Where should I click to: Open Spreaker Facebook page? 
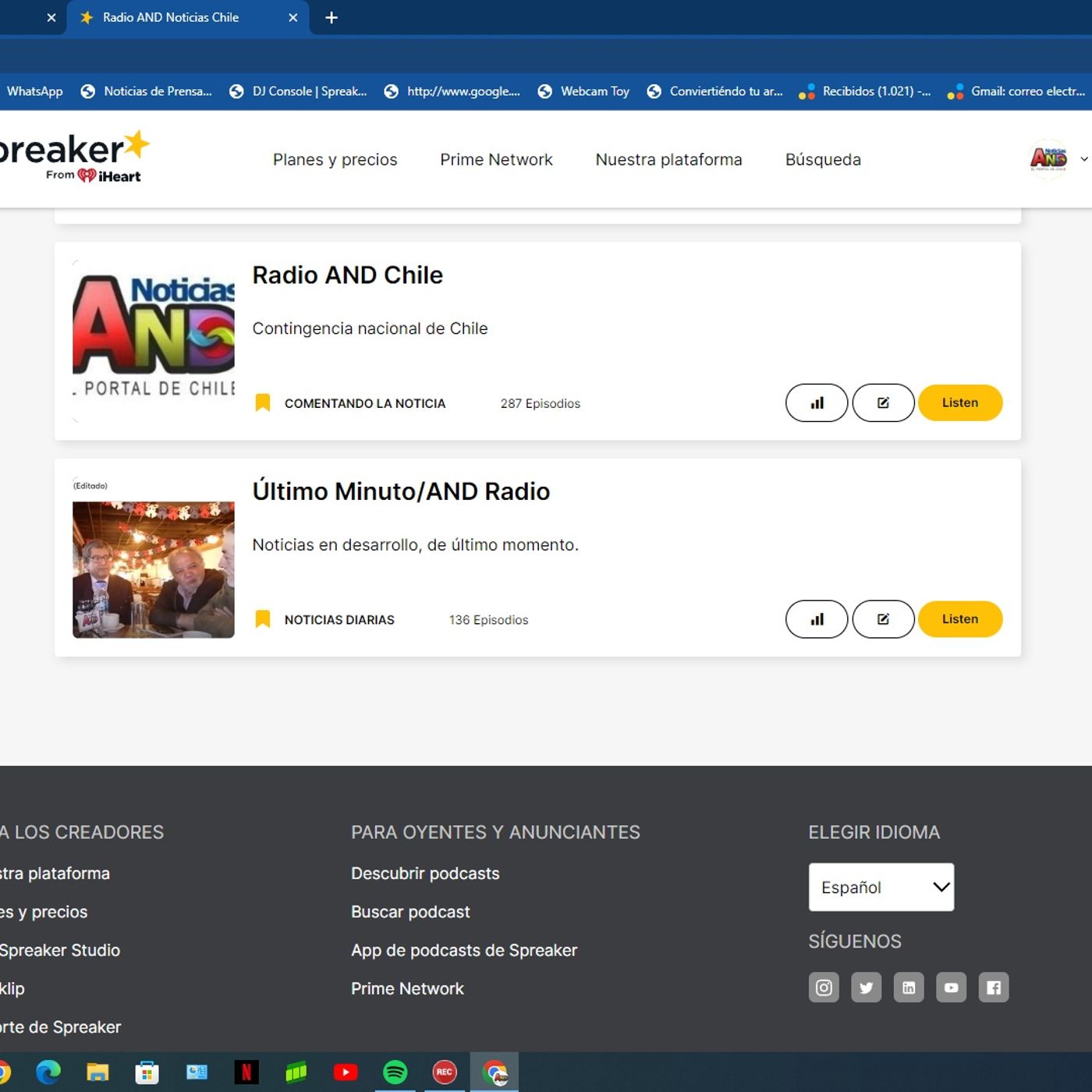(994, 987)
